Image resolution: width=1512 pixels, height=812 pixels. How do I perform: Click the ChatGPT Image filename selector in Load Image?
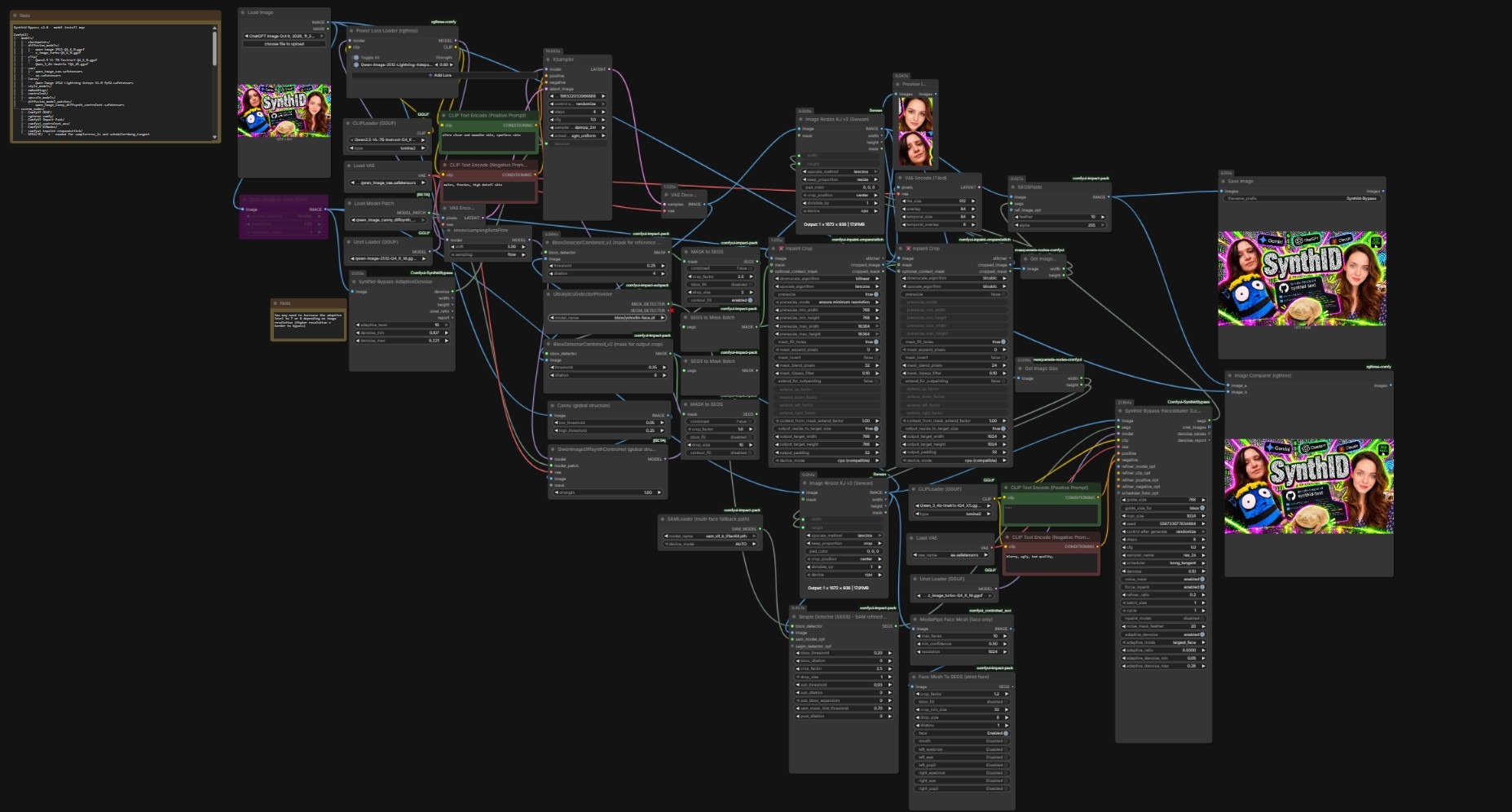point(284,36)
